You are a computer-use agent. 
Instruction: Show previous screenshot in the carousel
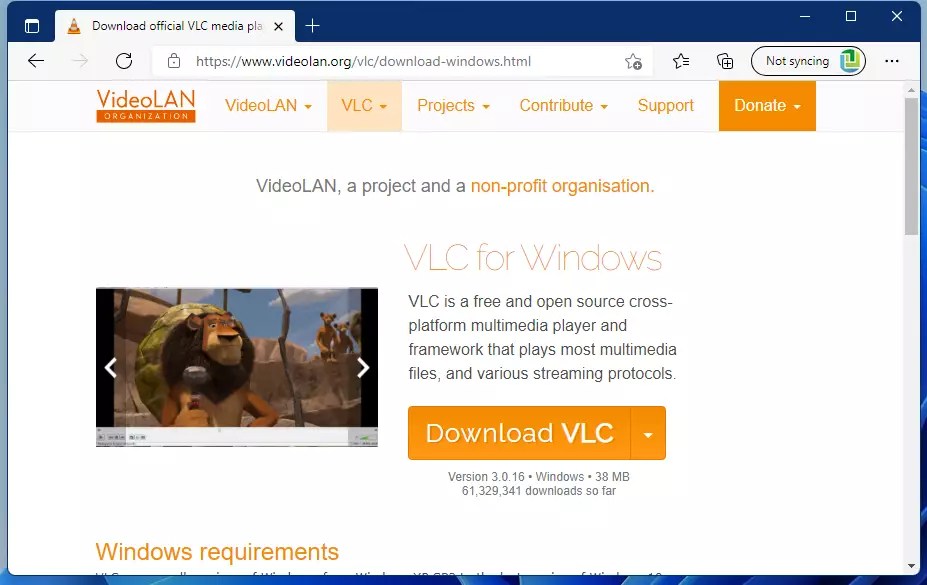[111, 368]
